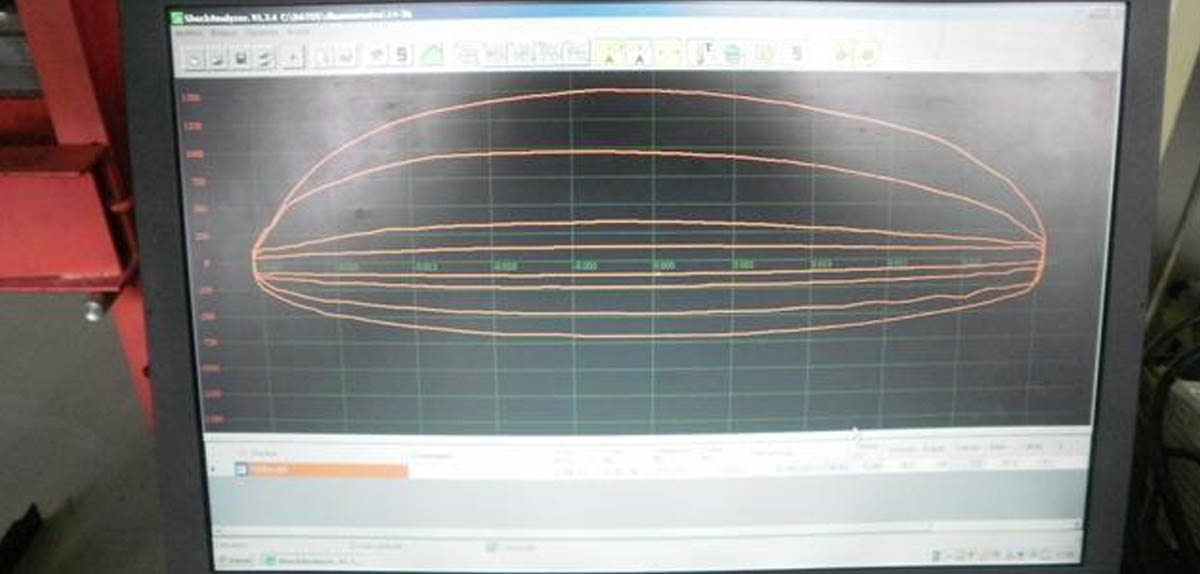Open the rightmost menu in the menu bar
1200x574 pixels.
pyautogui.click(x=298, y=32)
